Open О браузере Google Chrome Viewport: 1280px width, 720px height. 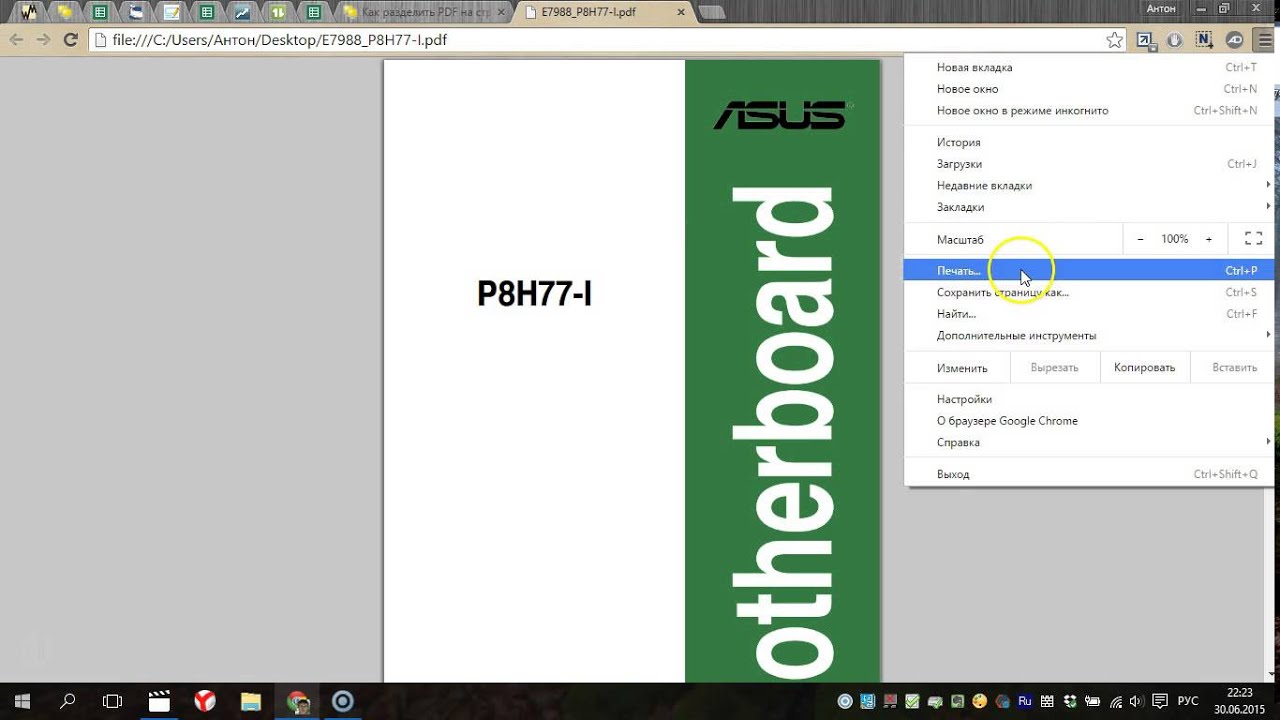(1089, 421)
